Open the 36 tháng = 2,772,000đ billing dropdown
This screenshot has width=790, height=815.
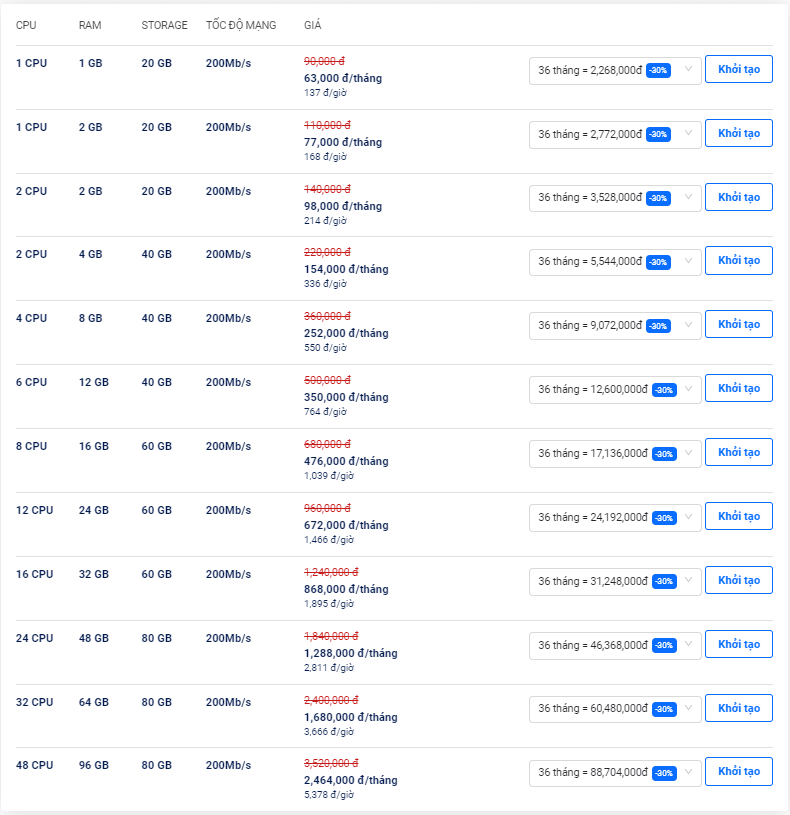[615, 134]
